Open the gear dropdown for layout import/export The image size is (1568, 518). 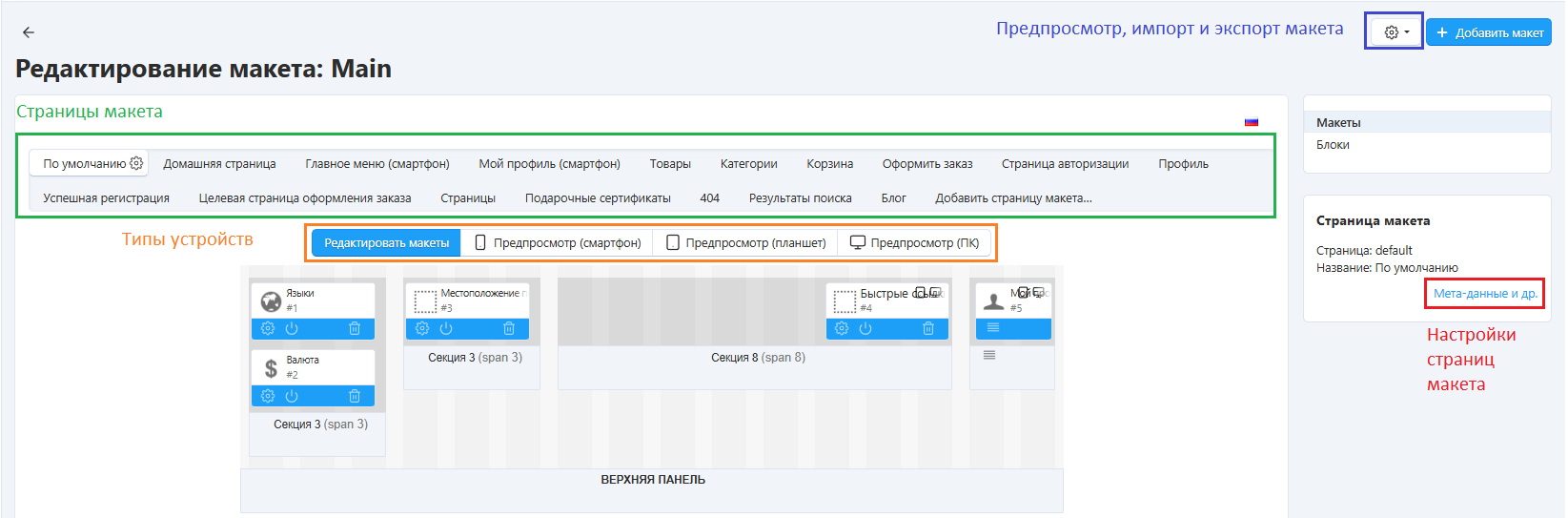point(1395,32)
